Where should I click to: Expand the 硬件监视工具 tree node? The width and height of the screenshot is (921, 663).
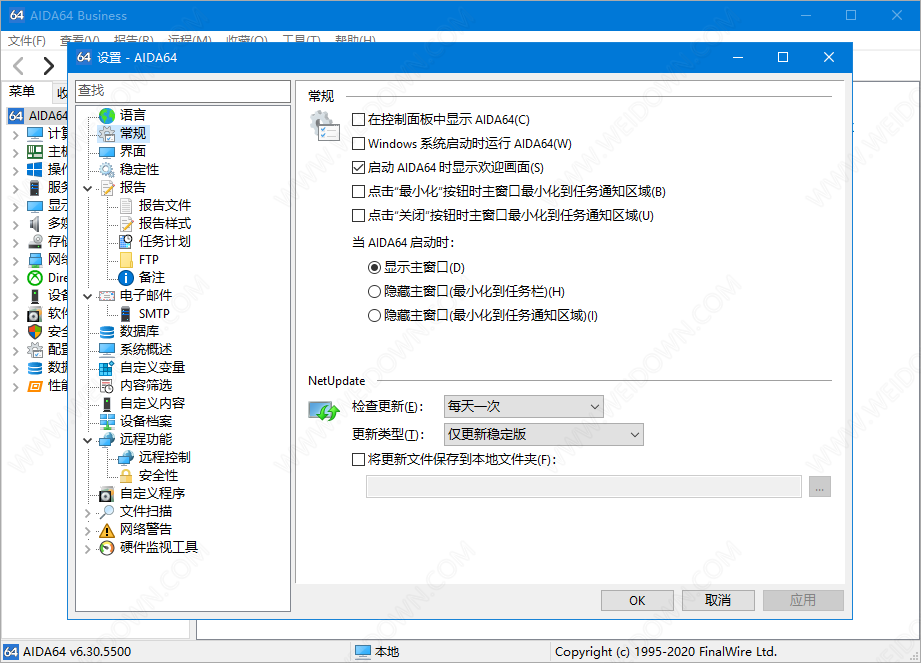(x=88, y=548)
